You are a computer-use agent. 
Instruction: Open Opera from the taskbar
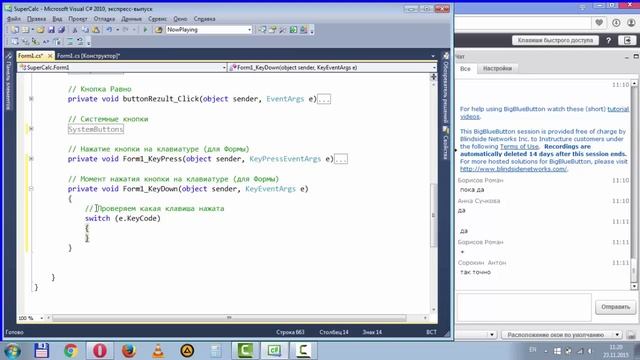(x=100, y=351)
